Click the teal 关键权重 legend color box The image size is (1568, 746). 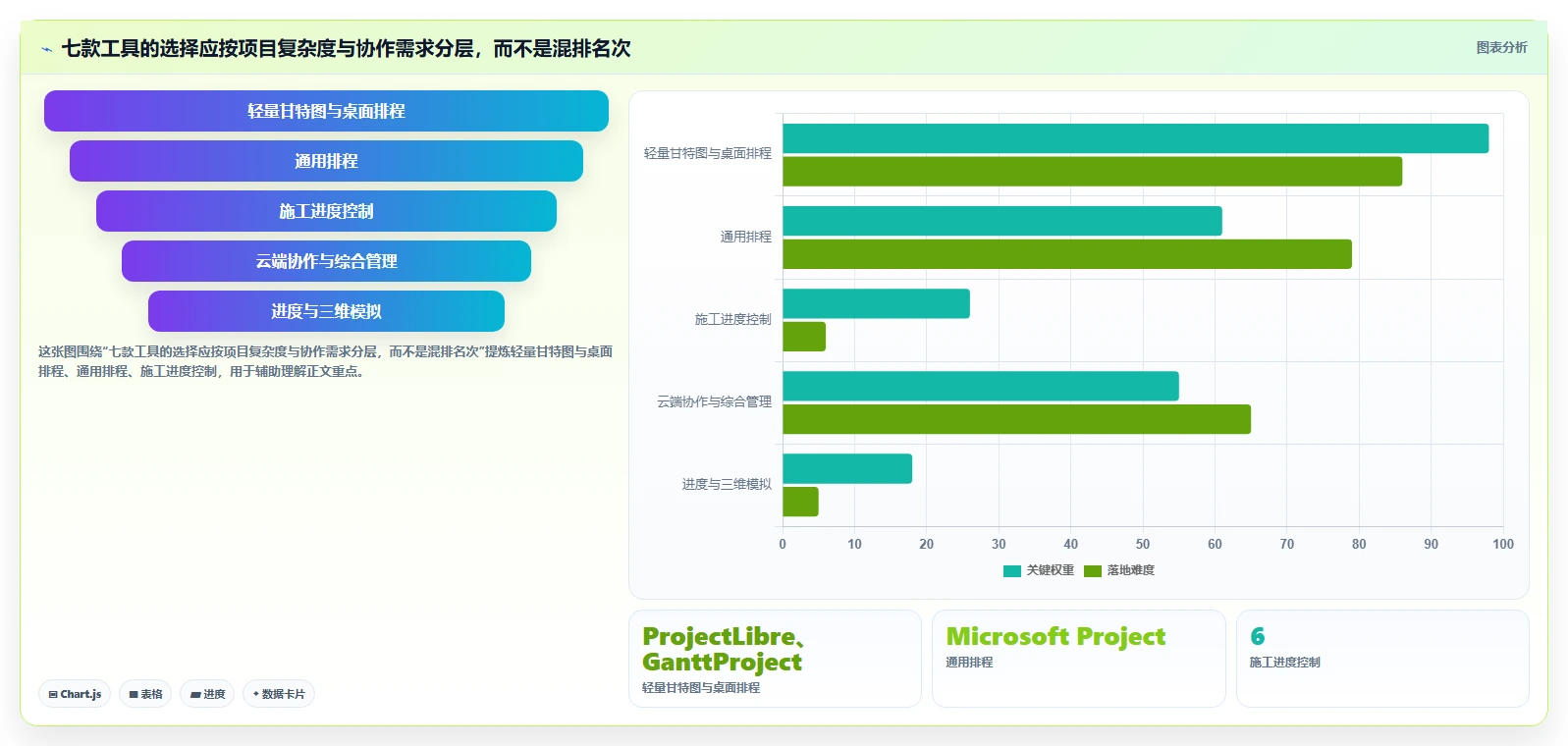pyautogui.click(x=1012, y=571)
